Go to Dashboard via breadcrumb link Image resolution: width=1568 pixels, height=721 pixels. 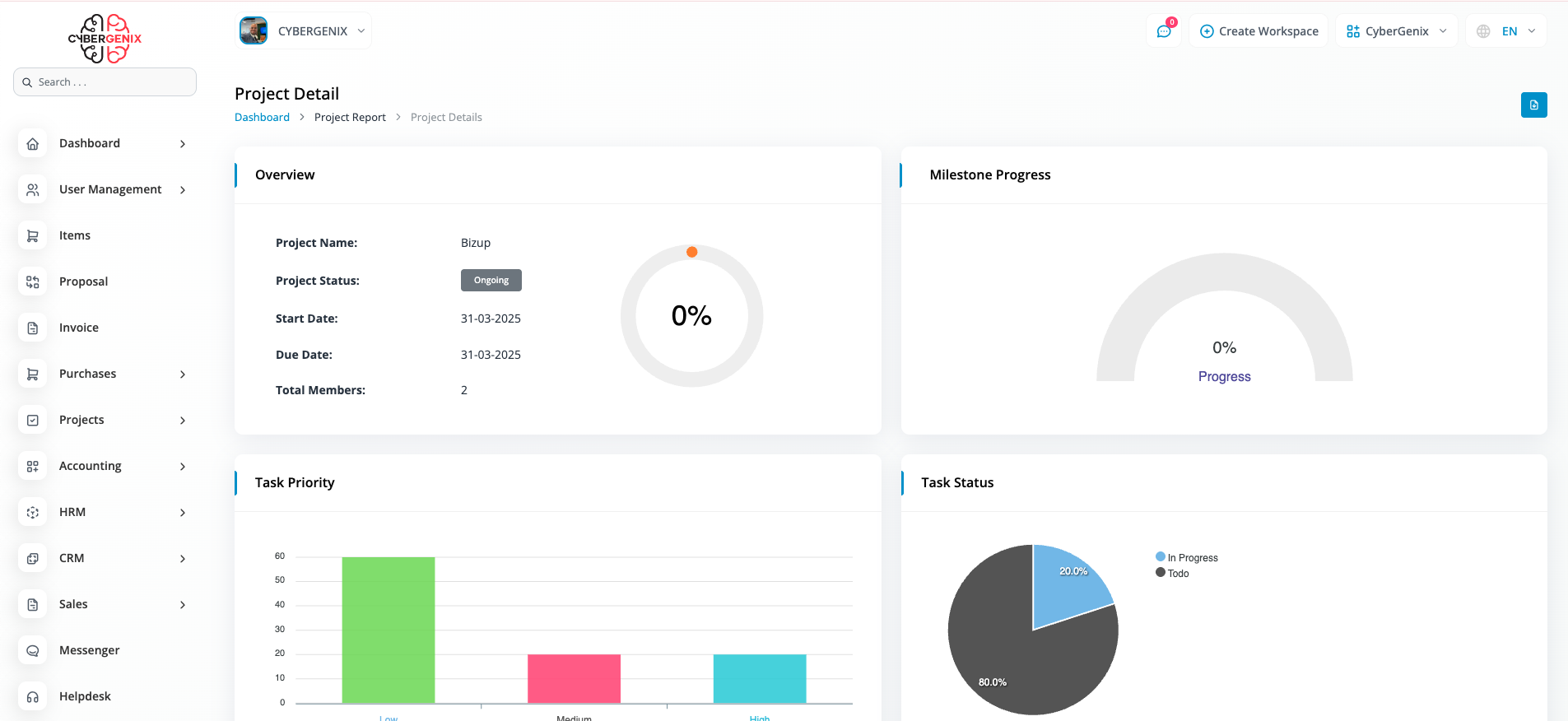click(262, 118)
